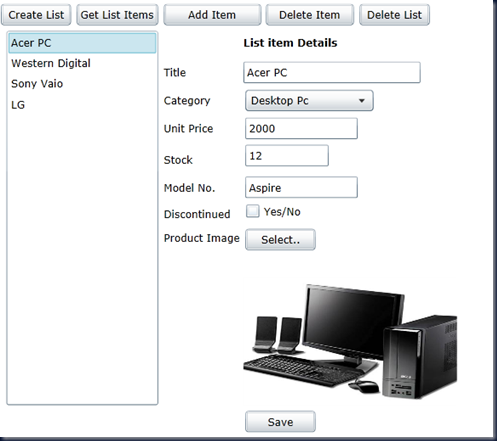Open the Category dropdown showing Desktop Pc
The width and height of the screenshot is (497, 441).
(309, 100)
